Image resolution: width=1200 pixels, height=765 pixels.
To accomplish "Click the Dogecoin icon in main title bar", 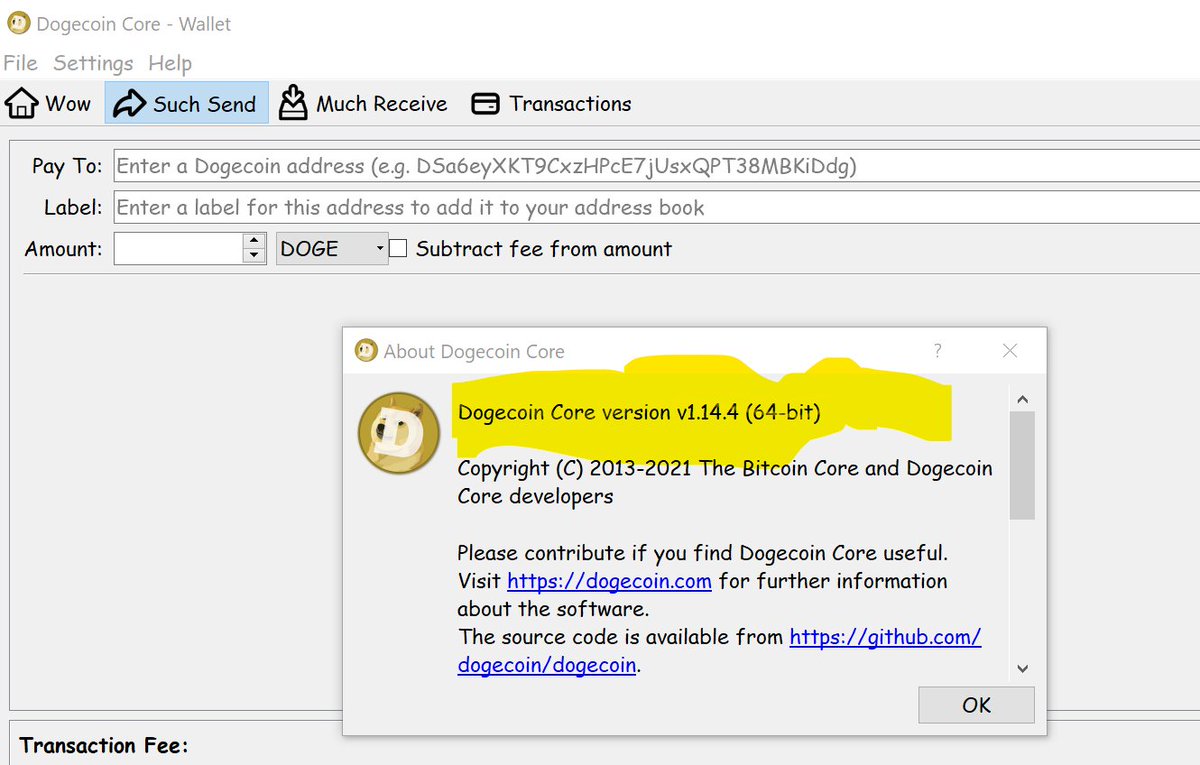I will pos(18,23).
